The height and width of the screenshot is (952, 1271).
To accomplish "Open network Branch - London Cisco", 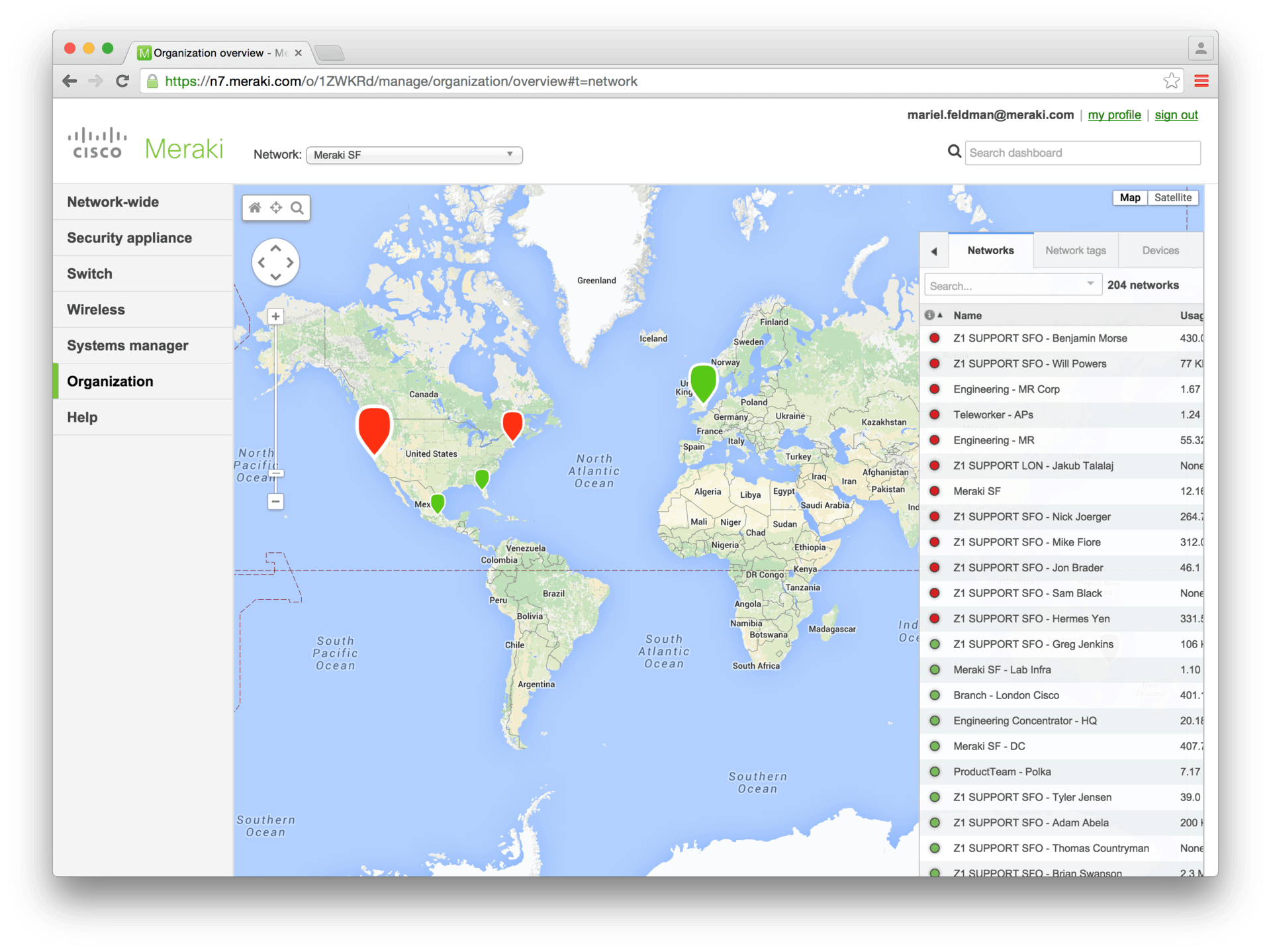I will [x=1006, y=695].
